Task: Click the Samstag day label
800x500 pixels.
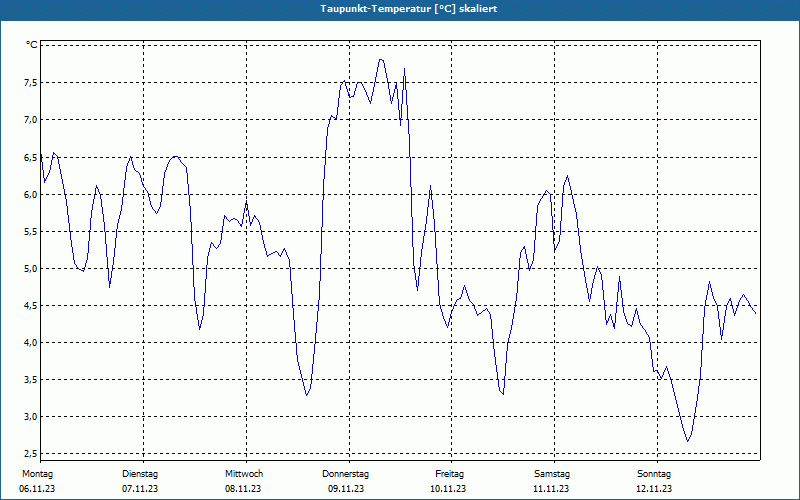Action: coord(552,474)
